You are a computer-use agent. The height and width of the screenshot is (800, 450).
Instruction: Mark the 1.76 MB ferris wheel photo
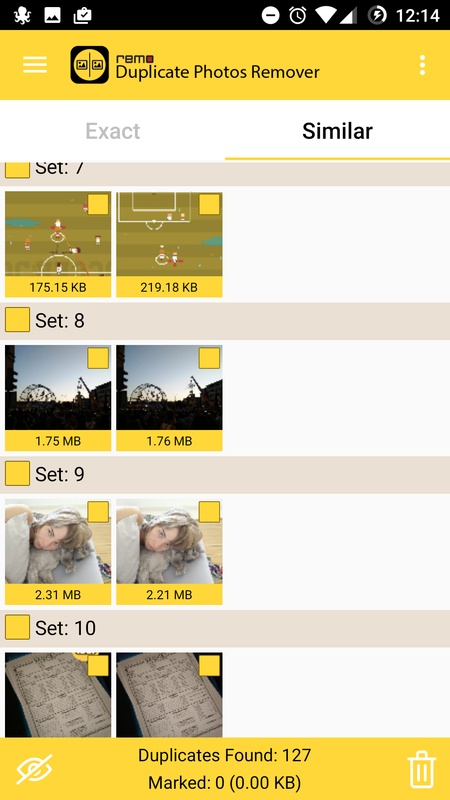point(209,358)
